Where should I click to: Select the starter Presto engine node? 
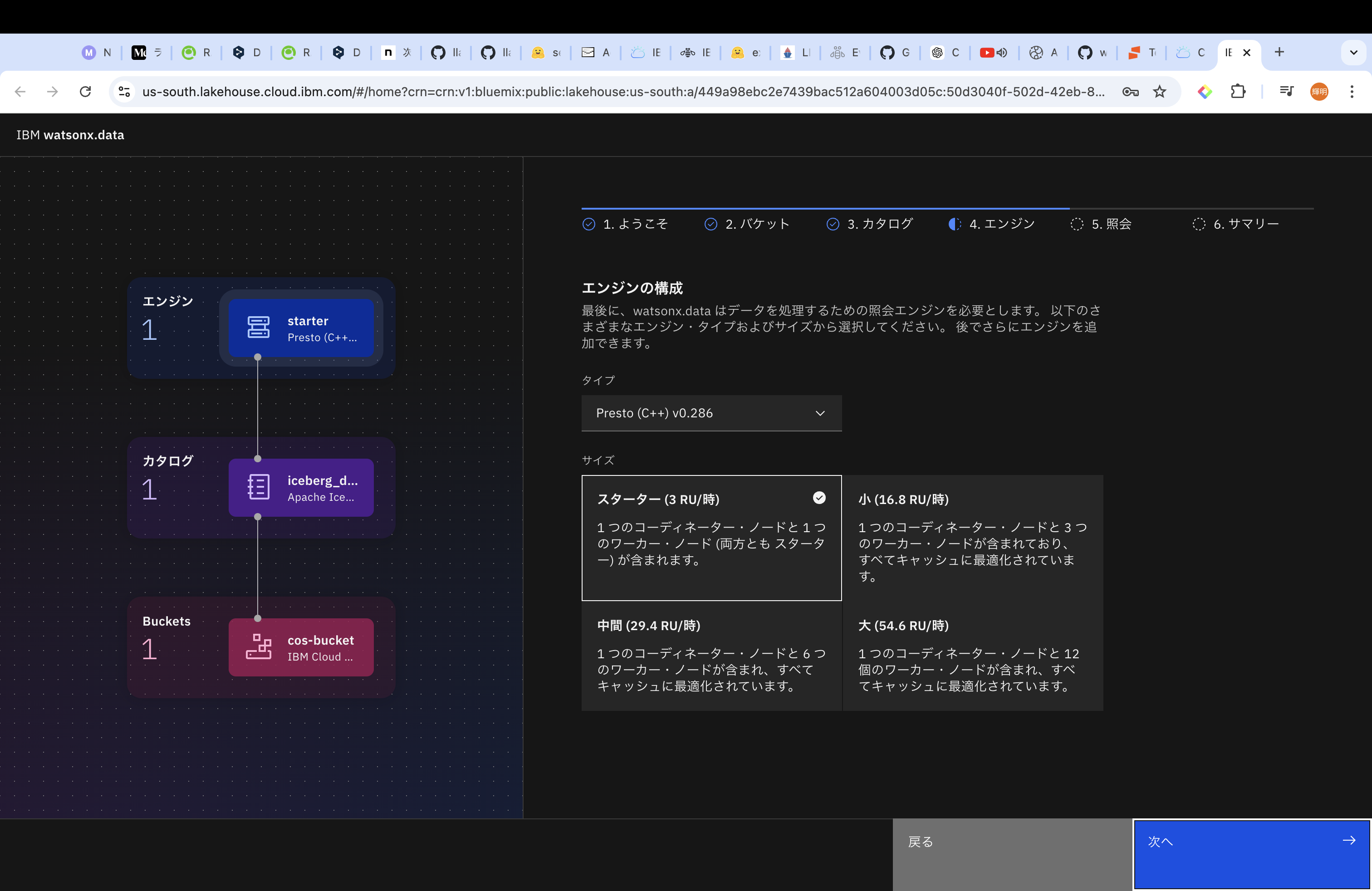pyautogui.click(x=302, y=328)
